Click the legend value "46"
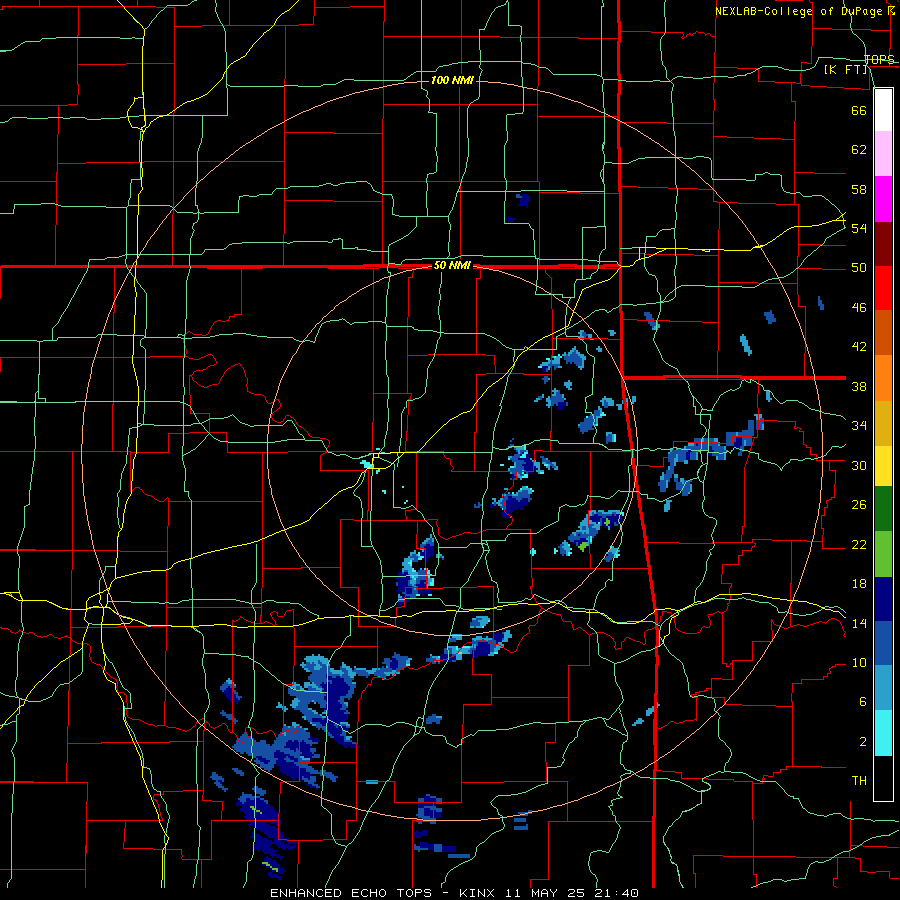This screenshot has height=900, width=900. click(x=859, y=308)
